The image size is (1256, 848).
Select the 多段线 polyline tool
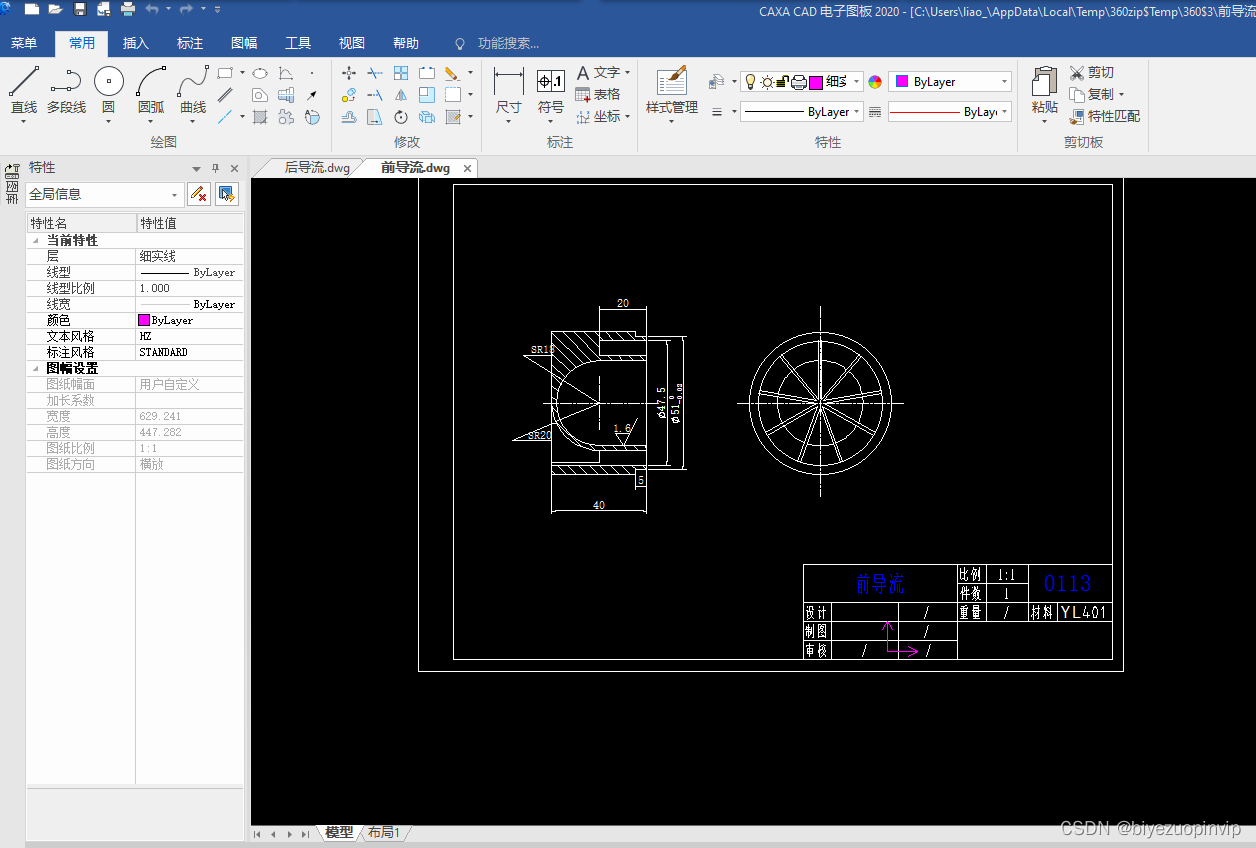[66, 90]
